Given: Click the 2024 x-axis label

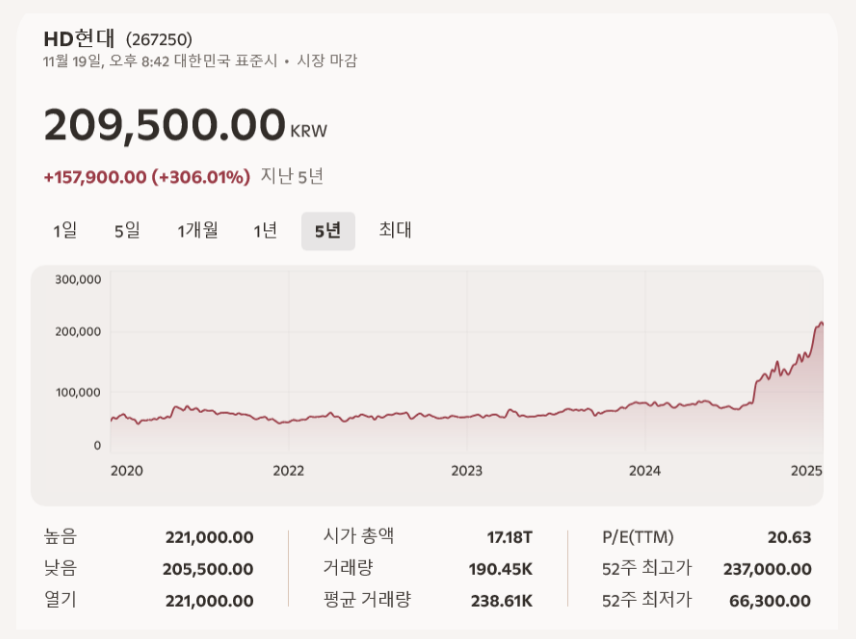Looking at the screenshot, I should 645,471.
